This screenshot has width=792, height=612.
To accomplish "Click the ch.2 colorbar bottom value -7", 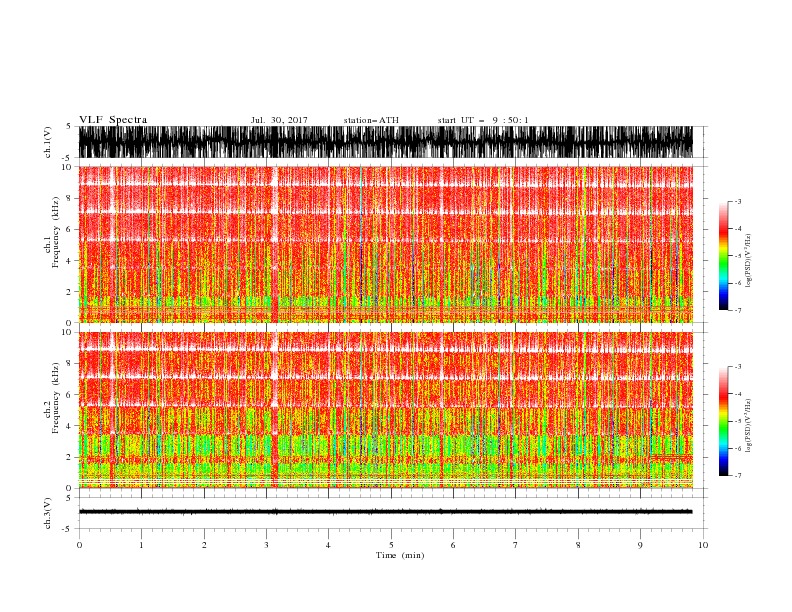I will (738, 476).
